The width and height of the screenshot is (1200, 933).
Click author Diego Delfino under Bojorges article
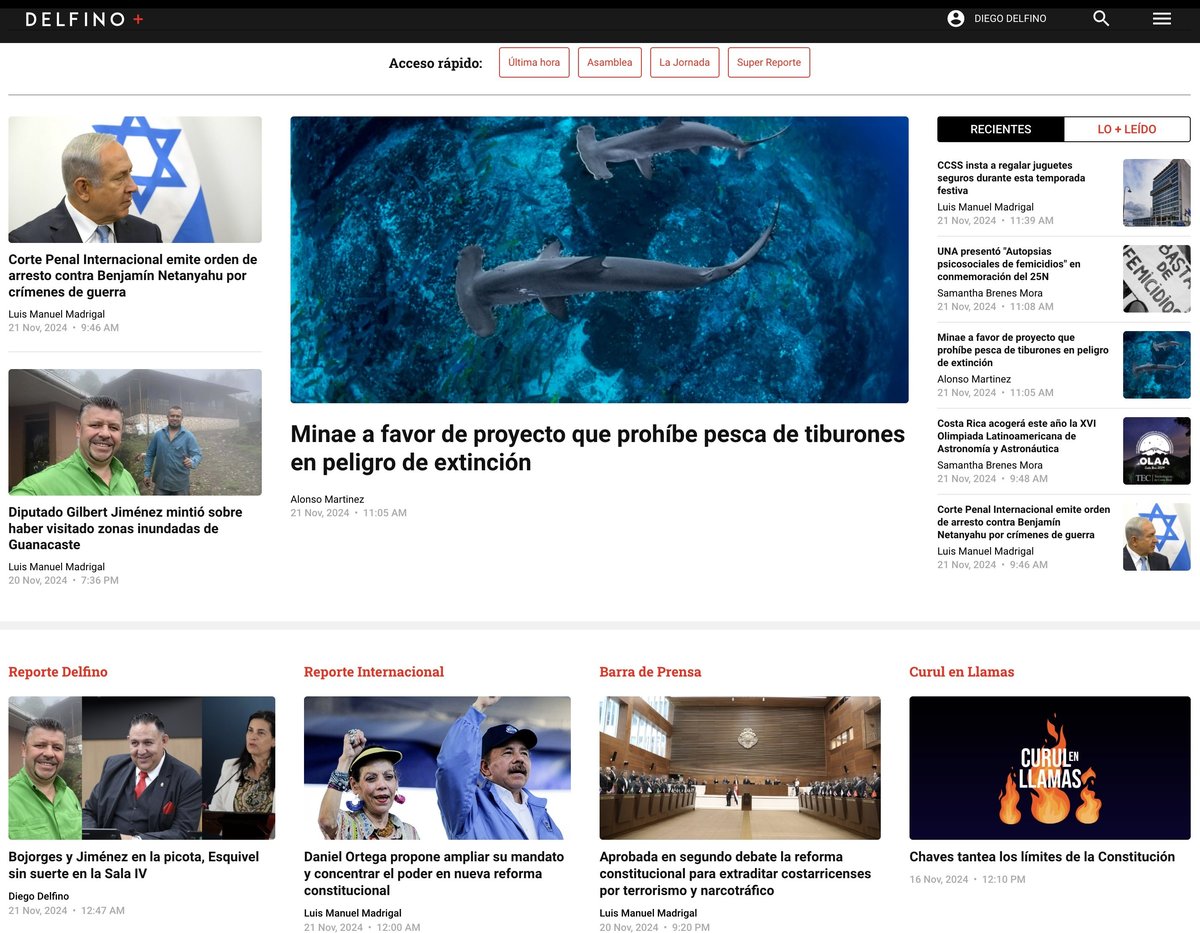click(39, 896)
